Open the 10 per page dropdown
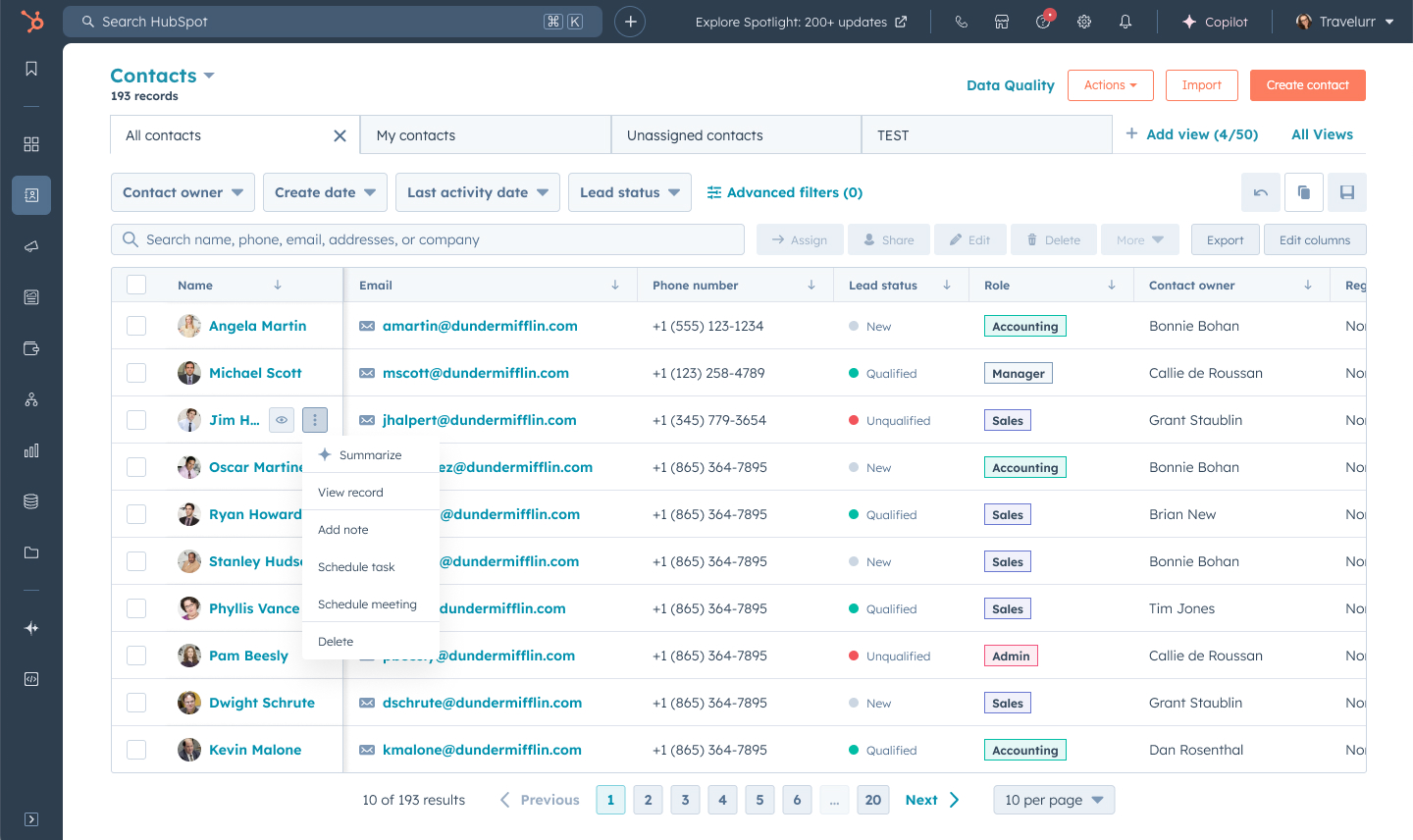Image resolution: width=1413 pixels, height=840 pixels. pyautogui.click(x=1054, y=800)
